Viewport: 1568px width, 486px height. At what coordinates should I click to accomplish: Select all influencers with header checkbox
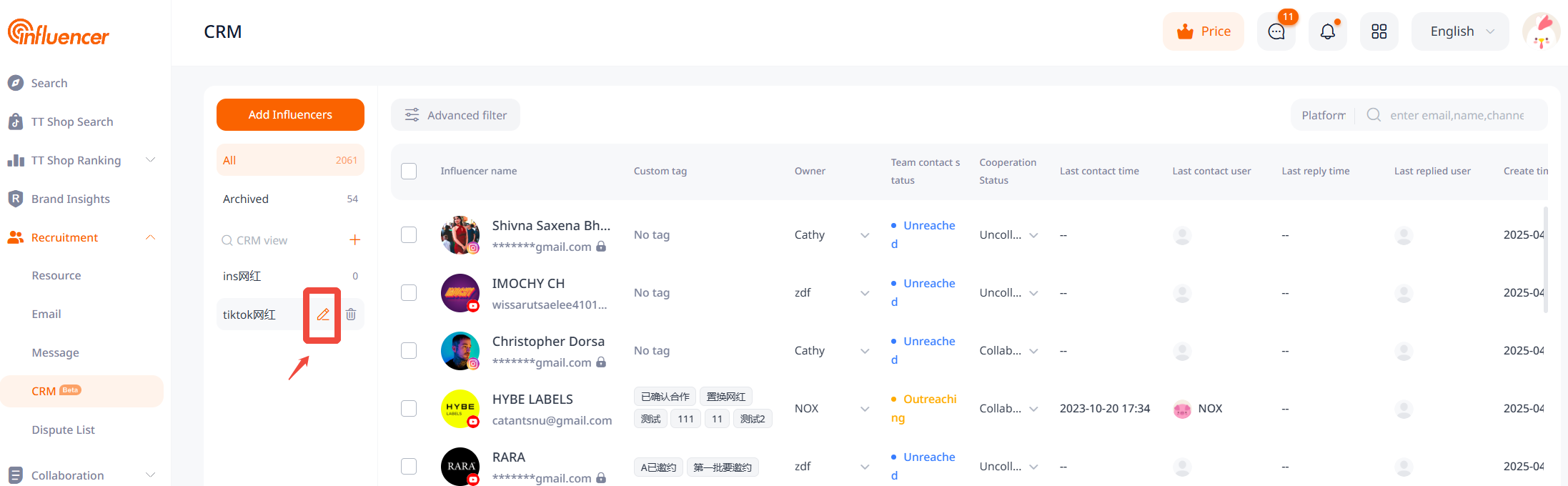click(x=409, y=172)
